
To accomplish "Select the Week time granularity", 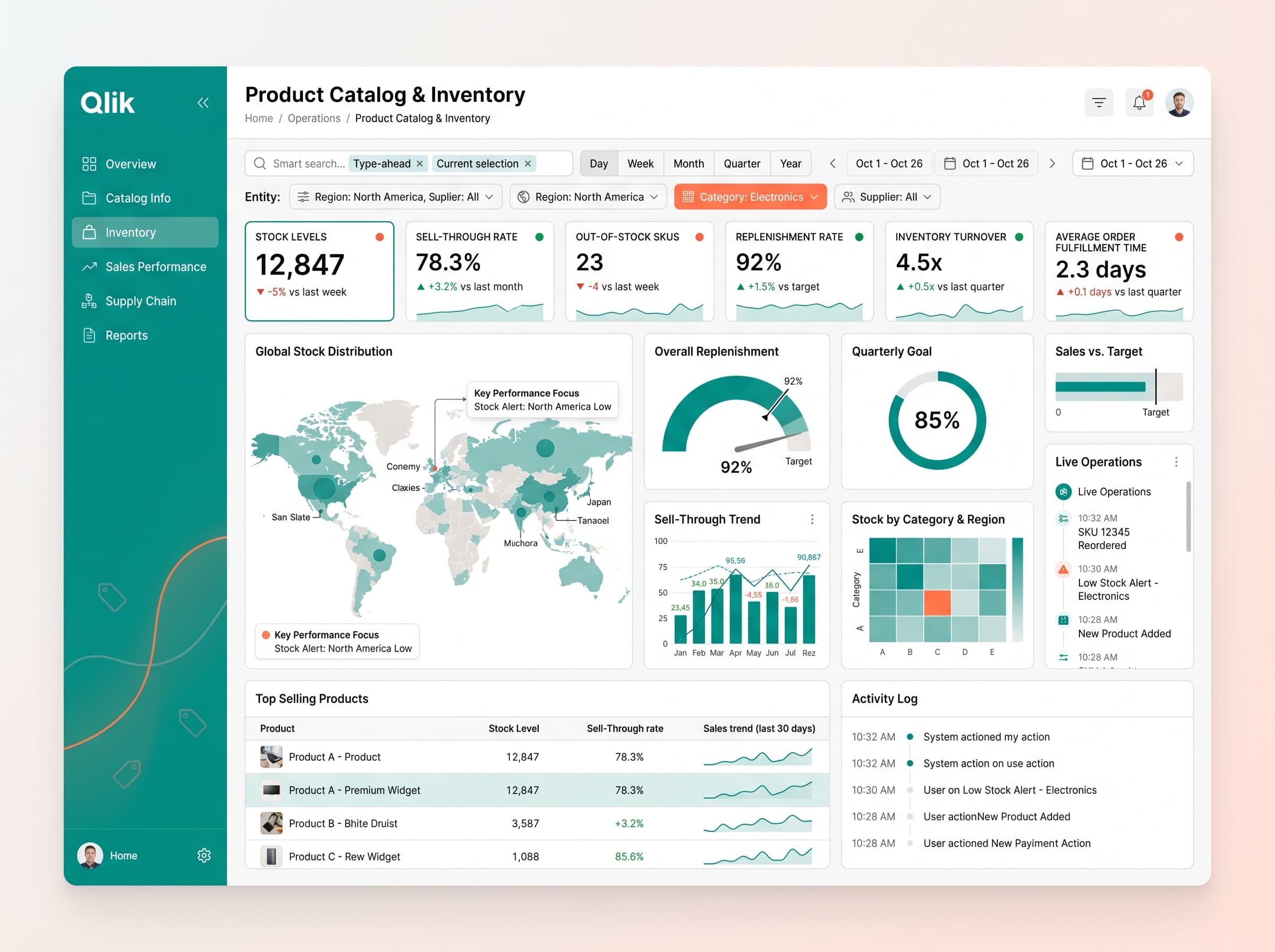I will 641,164.
